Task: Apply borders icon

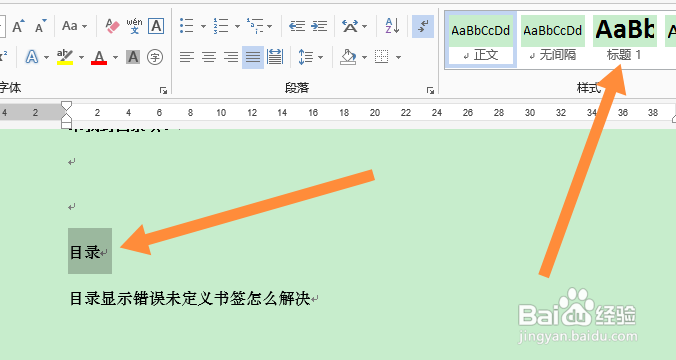Action: [x=382, y=57]
